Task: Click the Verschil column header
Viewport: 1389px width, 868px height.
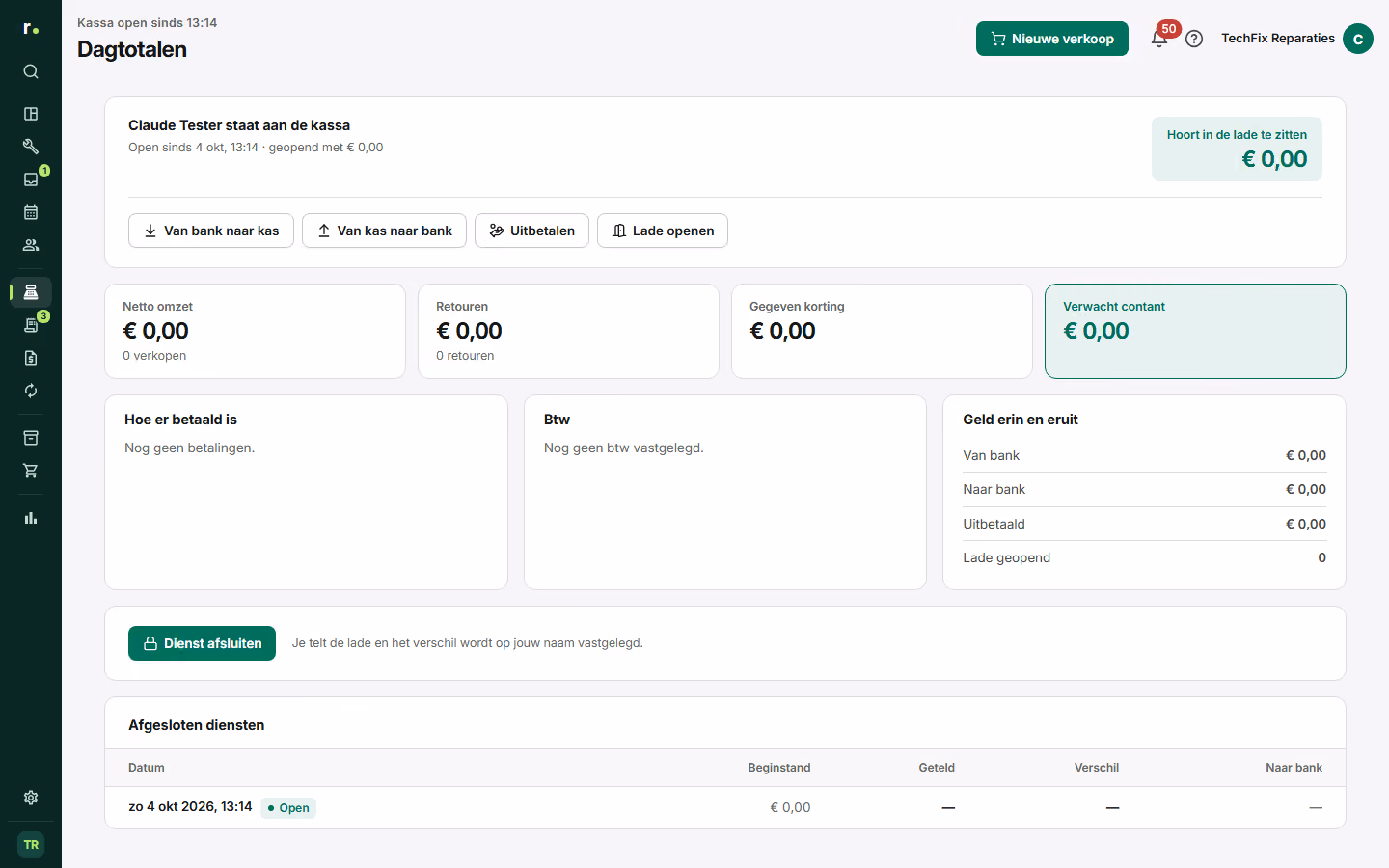Action: coord(1097,768)
